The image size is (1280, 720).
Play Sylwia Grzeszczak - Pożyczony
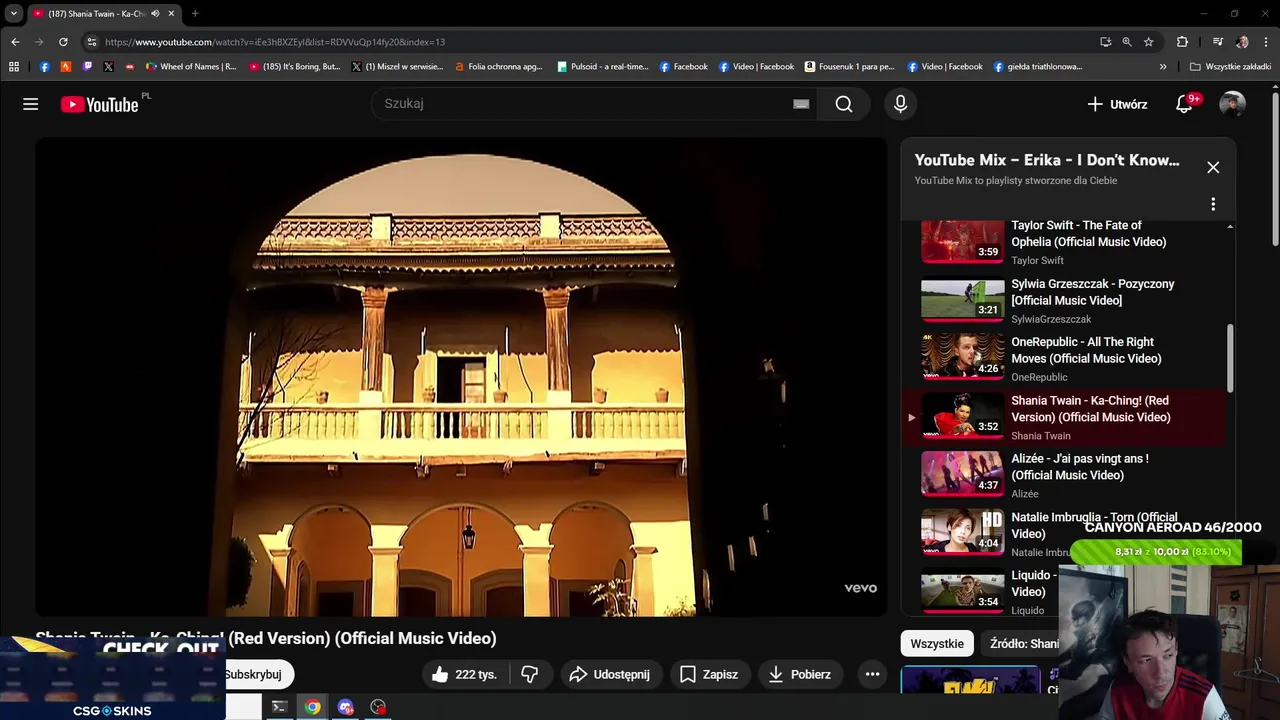coord(1092,292)
